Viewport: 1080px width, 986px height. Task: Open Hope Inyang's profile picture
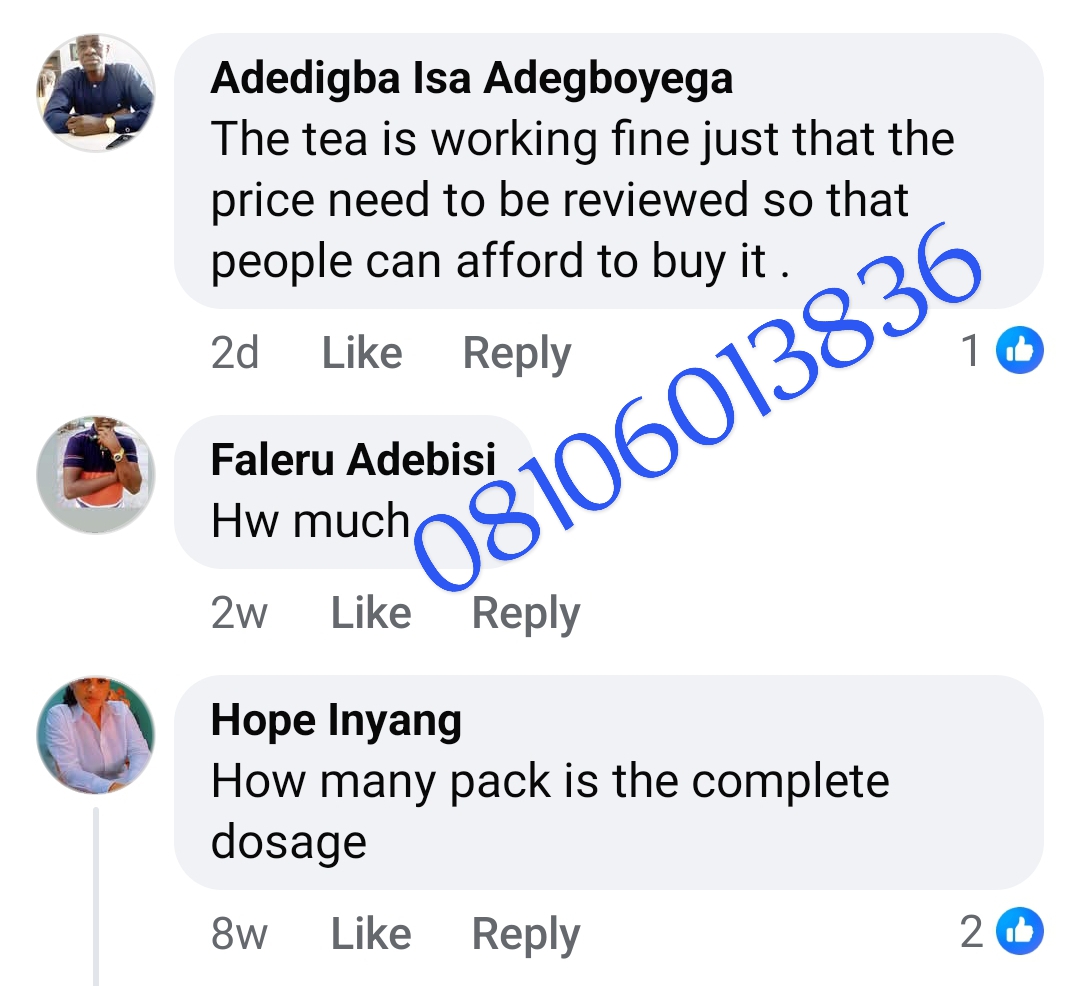pyautogui.click(x=96, y=735)
